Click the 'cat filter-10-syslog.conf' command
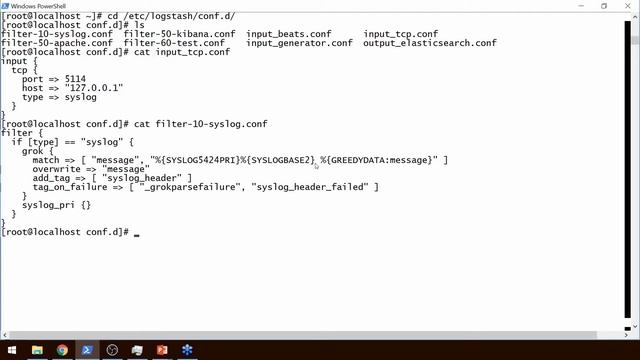 [x=200, y=124]
